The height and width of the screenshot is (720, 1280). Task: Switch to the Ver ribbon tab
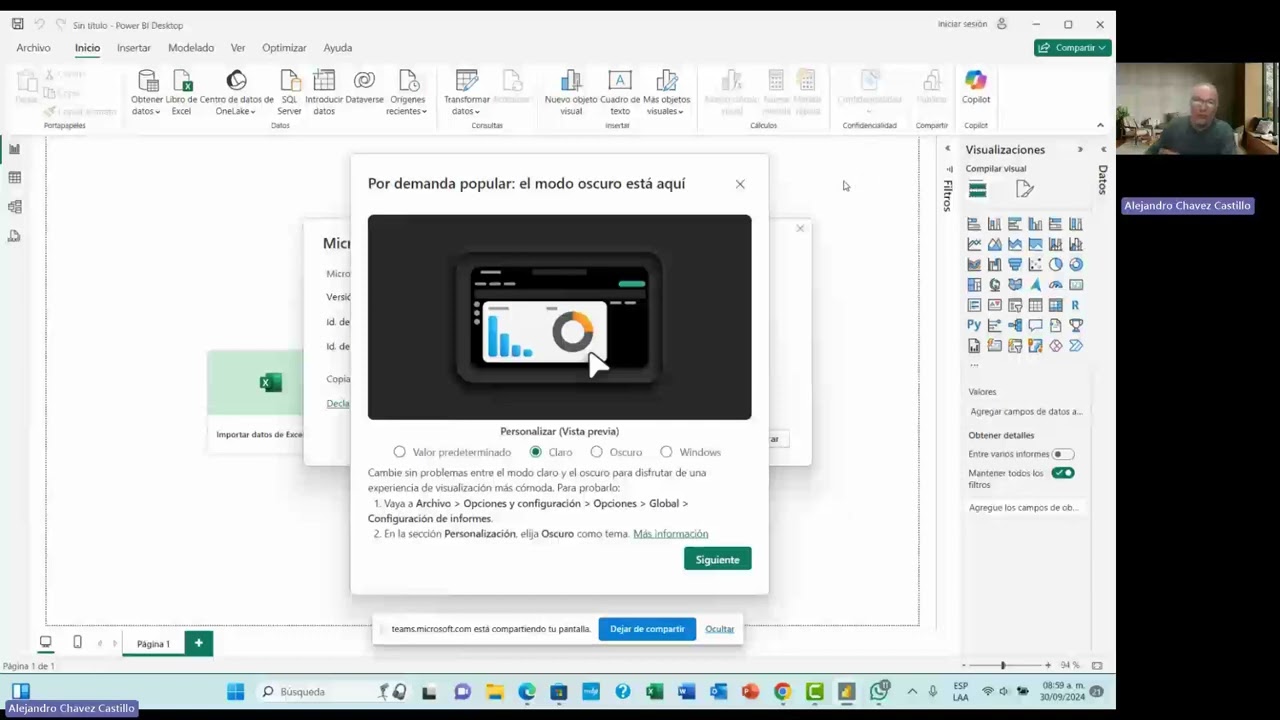coord(238,48)
